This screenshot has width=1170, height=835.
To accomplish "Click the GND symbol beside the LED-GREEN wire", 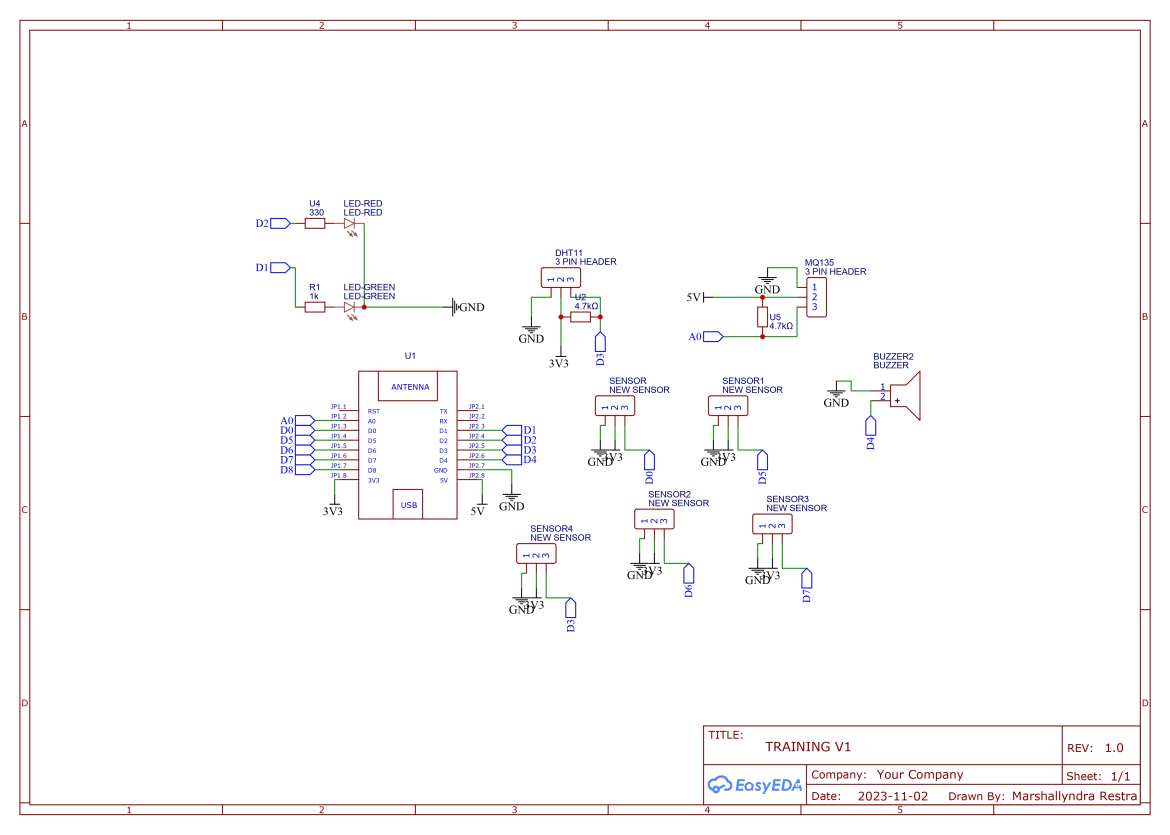I will (468, 307).
